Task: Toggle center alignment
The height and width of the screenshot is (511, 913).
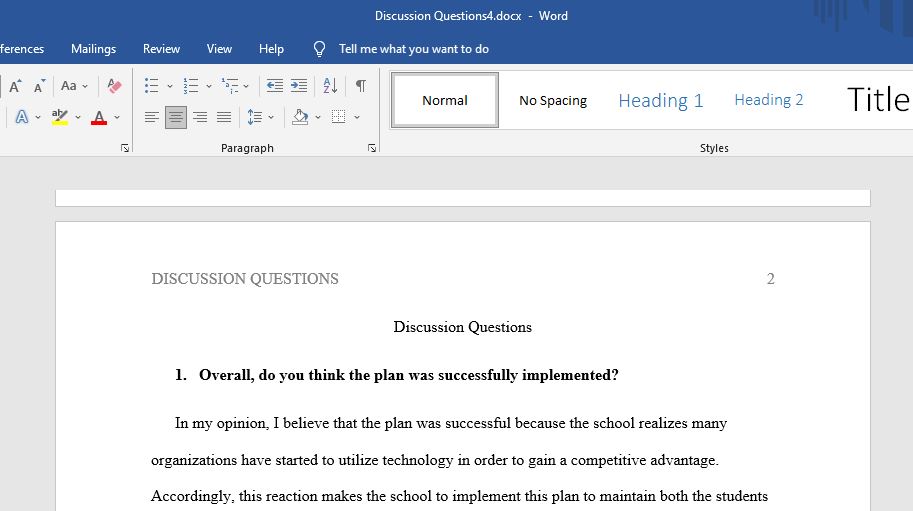Action: [176, 117]
